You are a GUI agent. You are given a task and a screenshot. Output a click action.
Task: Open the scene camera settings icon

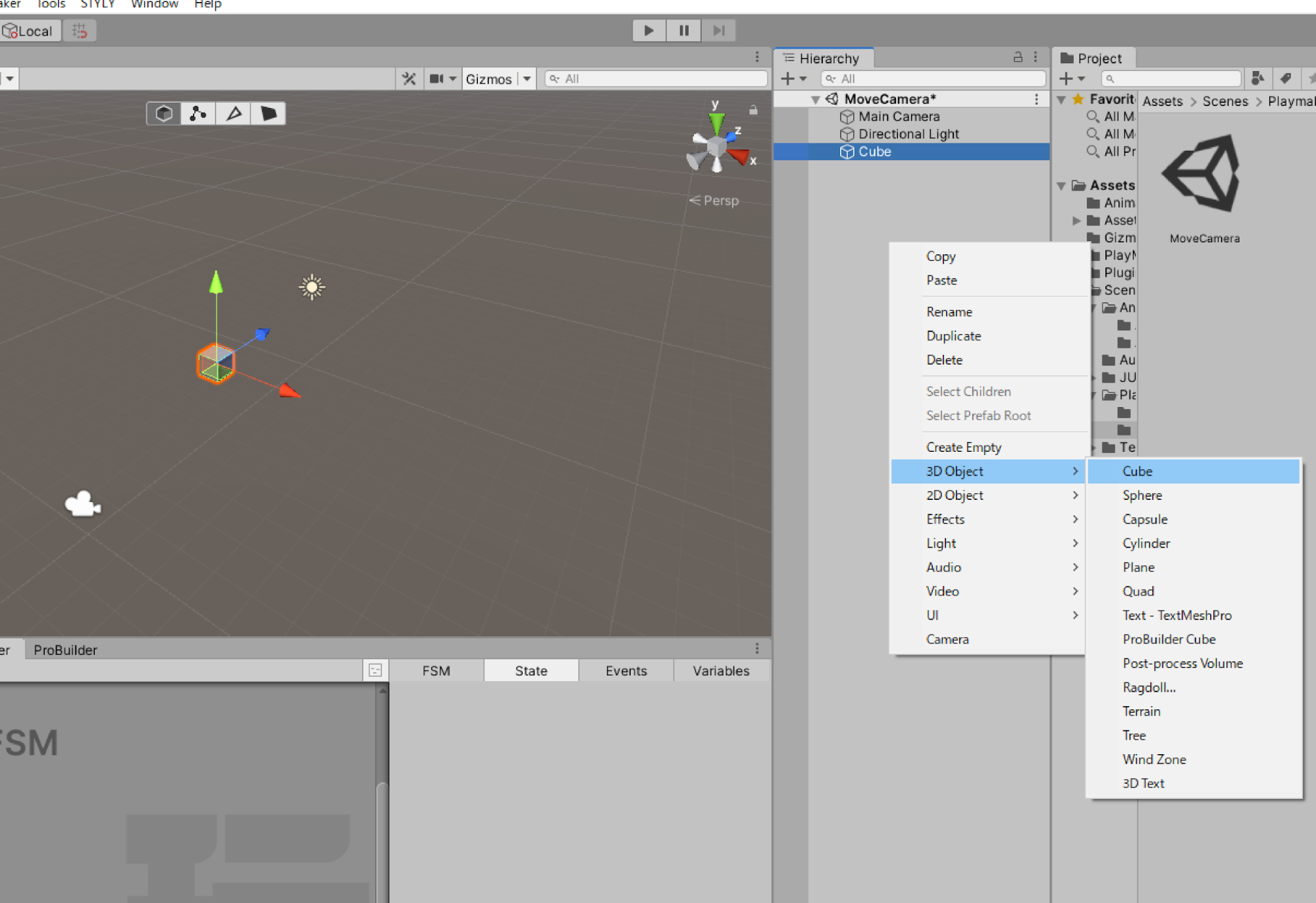tap(436, 79)
